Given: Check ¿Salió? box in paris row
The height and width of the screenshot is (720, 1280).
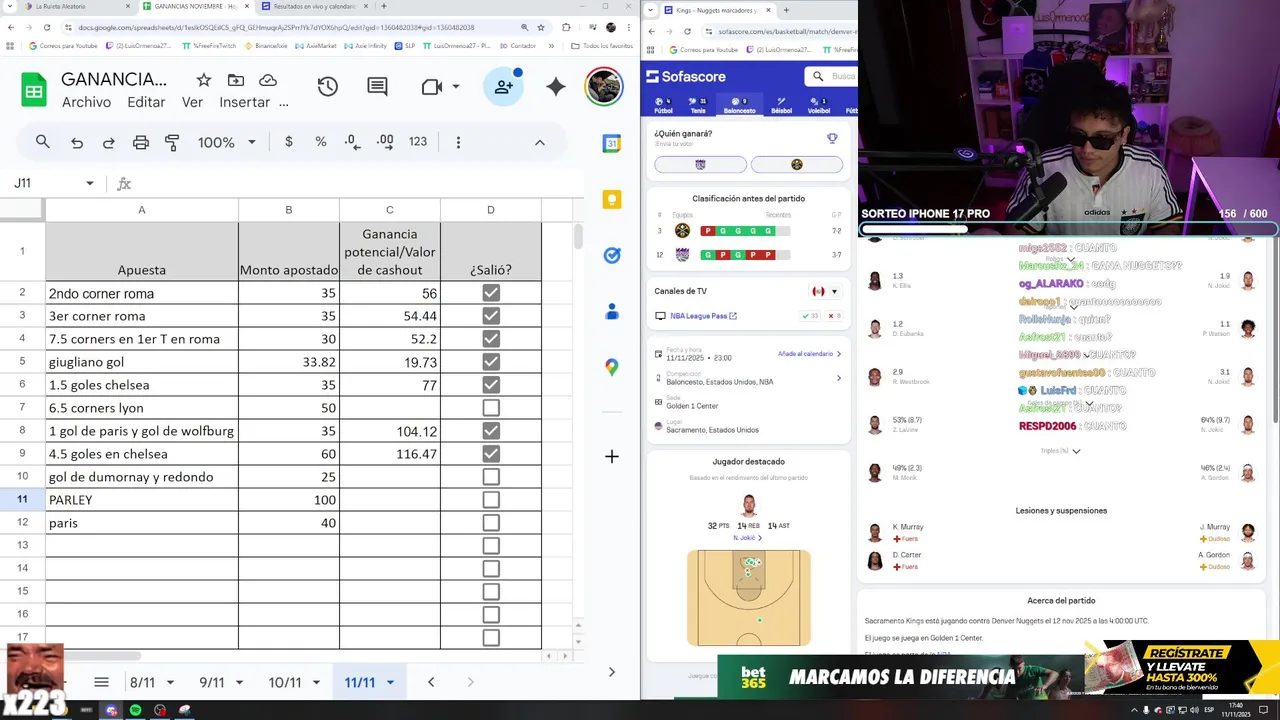Looking at the screenshot, I should tap(491, 523).
